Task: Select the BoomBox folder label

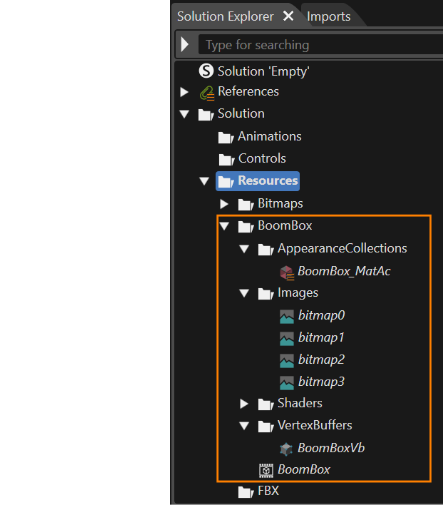Action: 285,226
